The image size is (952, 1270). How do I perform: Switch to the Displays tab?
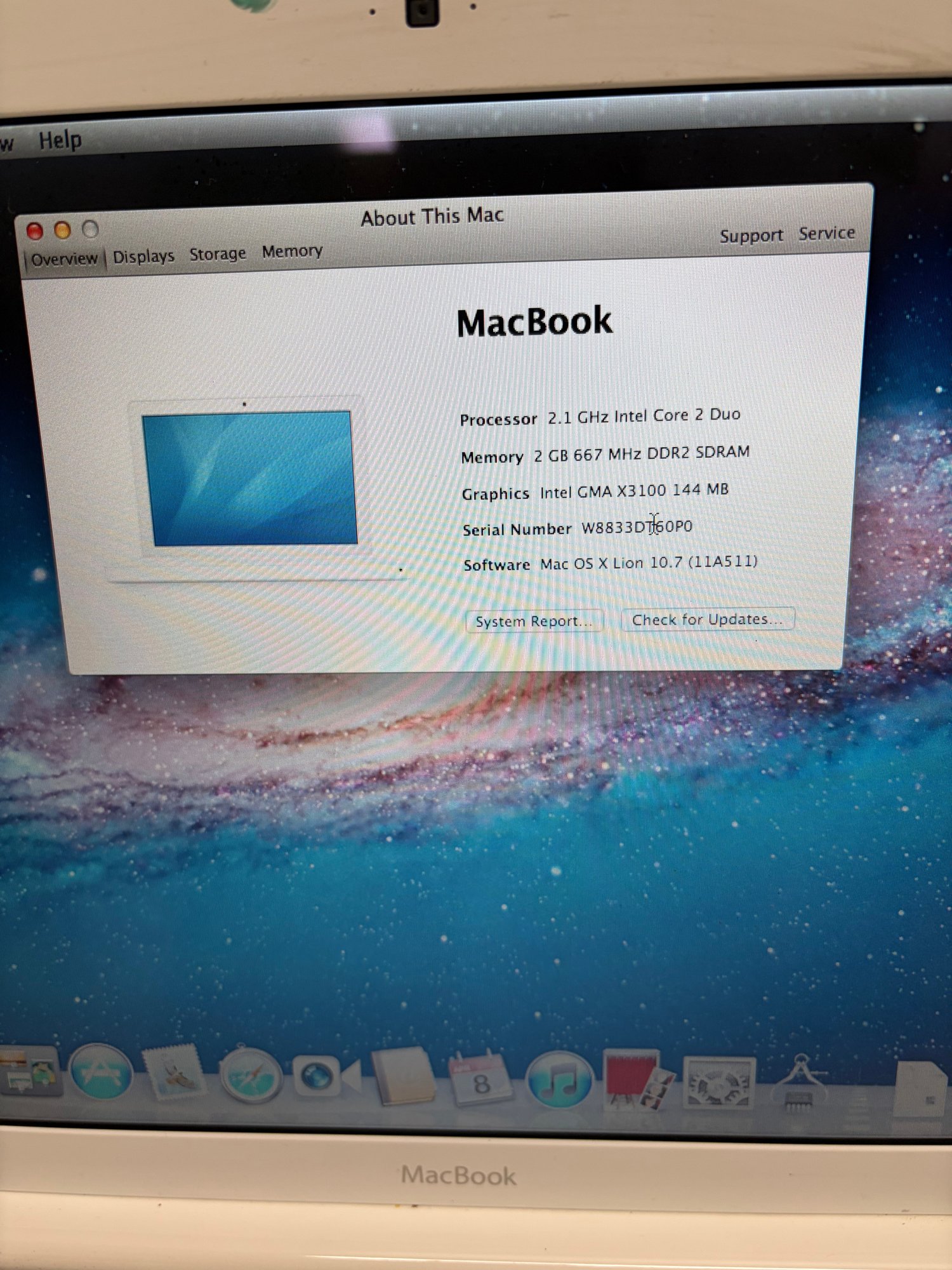pos(143,257)
